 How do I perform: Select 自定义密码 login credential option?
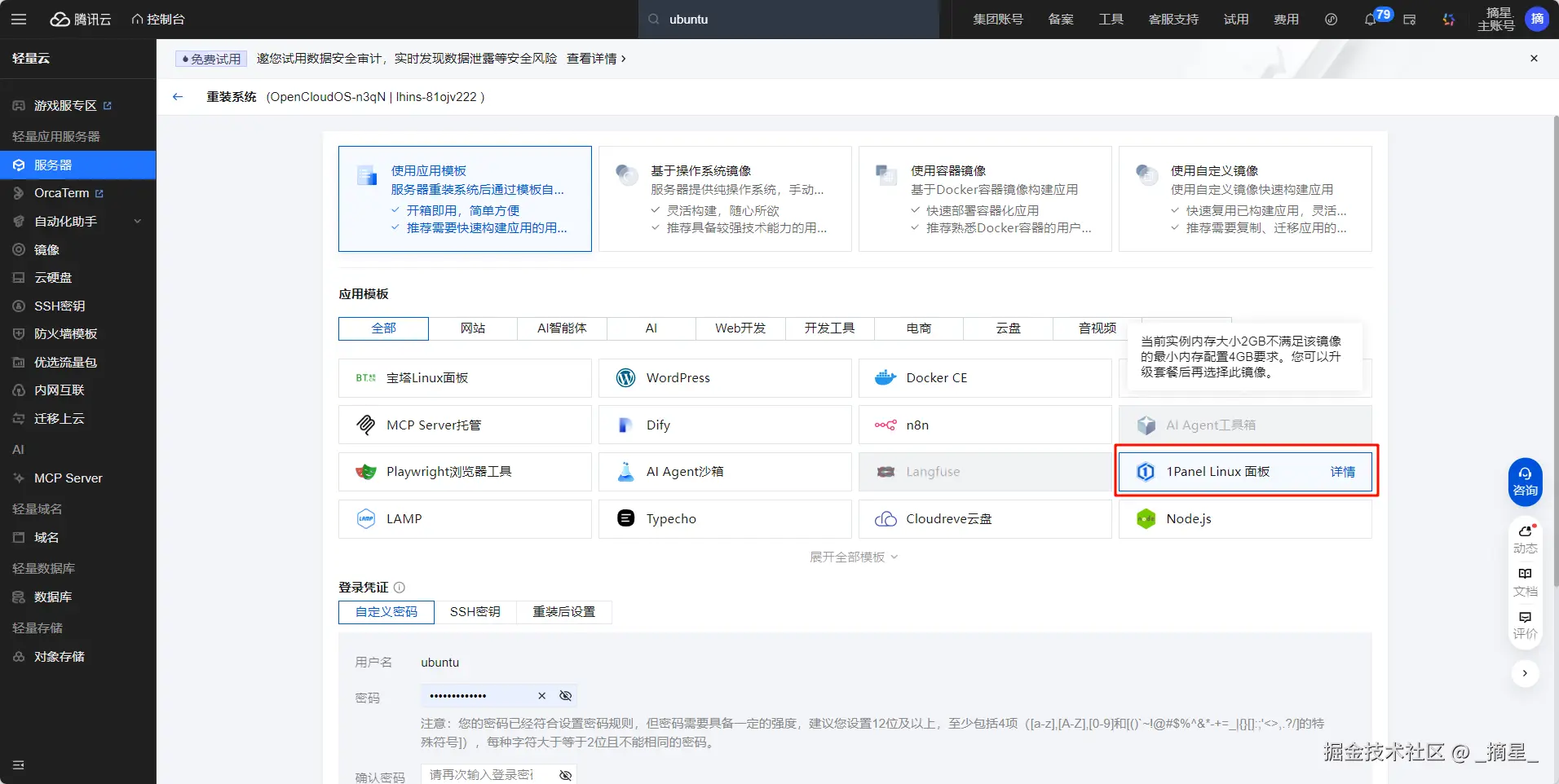(386, 612)
